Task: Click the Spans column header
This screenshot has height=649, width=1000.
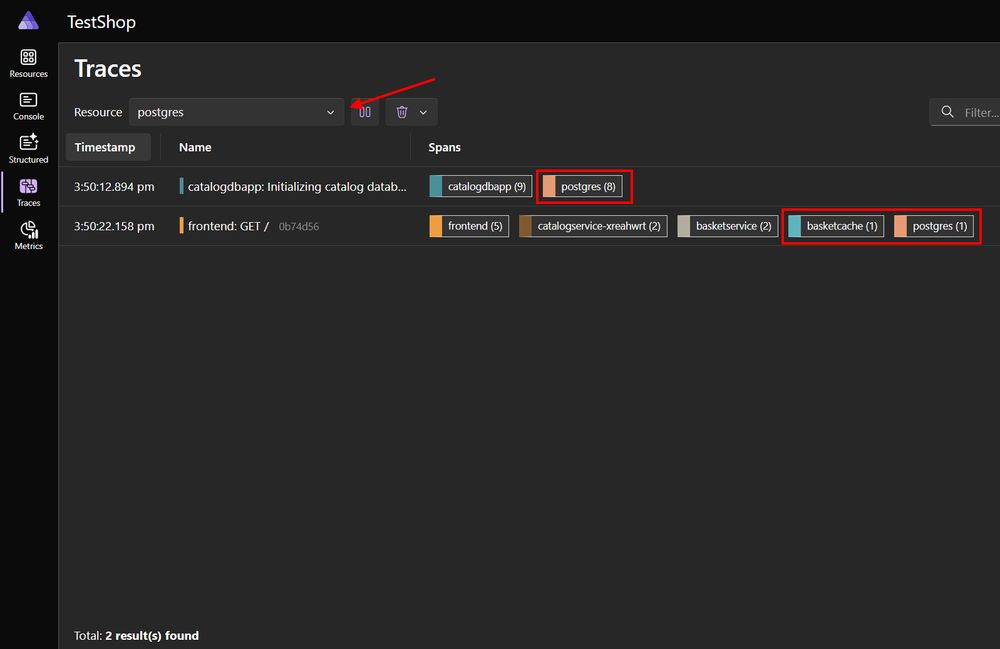Action: [x=445, y=147]
